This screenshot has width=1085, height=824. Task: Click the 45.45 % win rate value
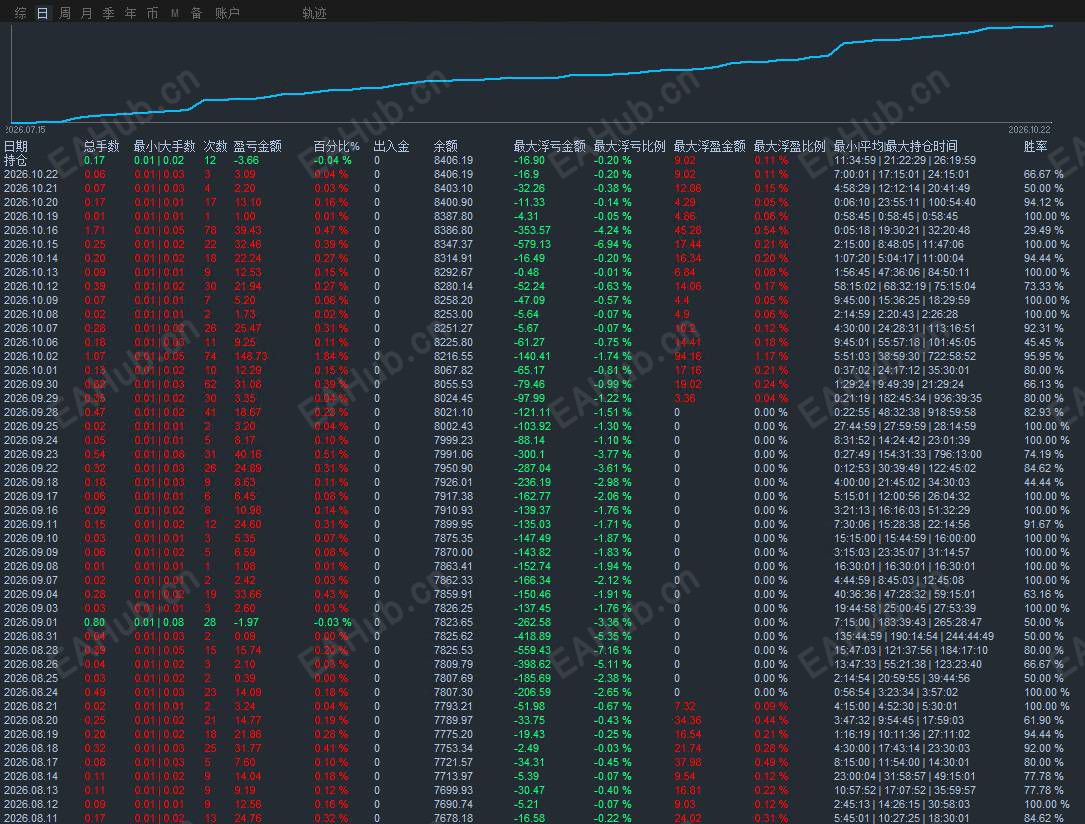[1043, 342]
